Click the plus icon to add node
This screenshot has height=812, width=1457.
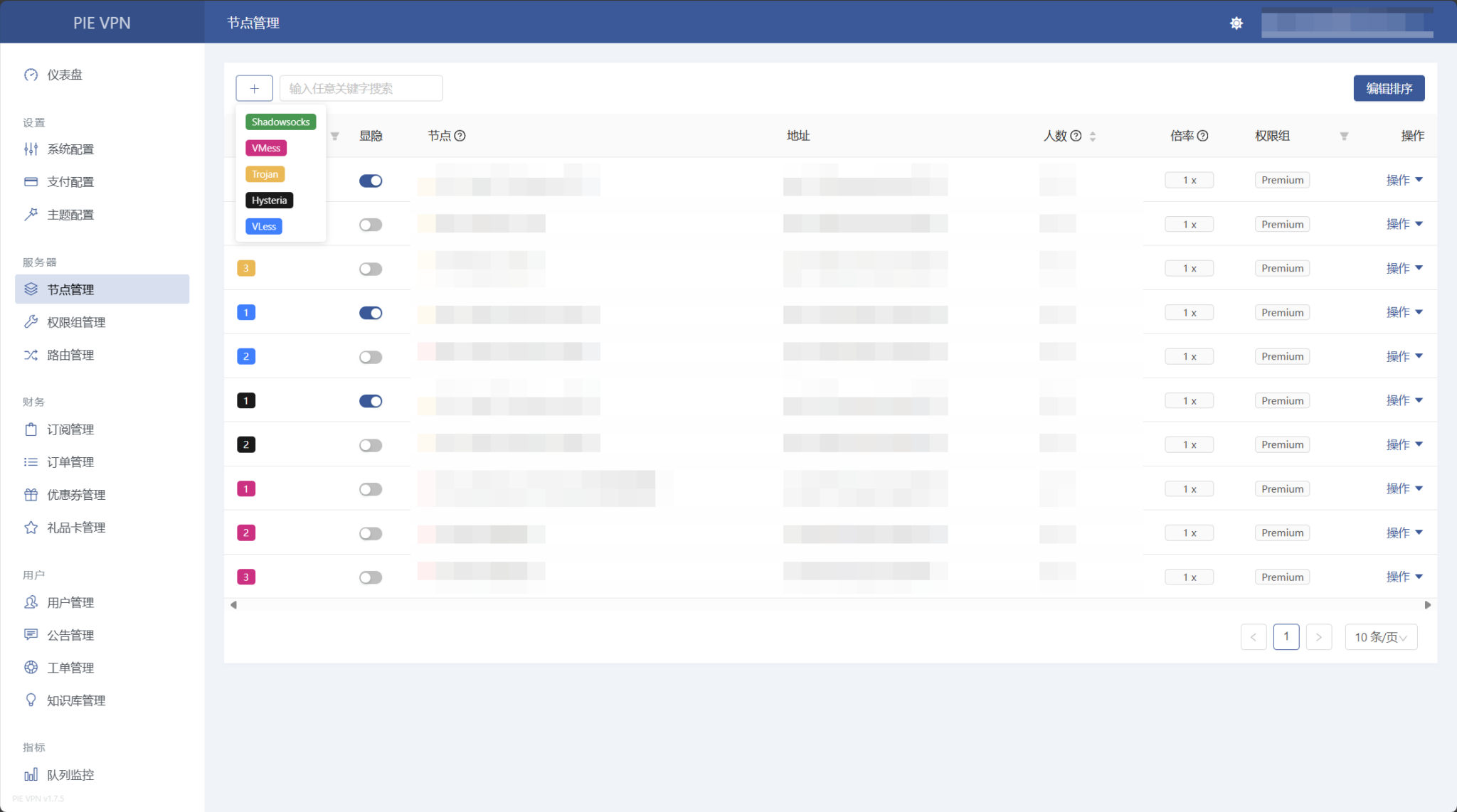(254, 88)
